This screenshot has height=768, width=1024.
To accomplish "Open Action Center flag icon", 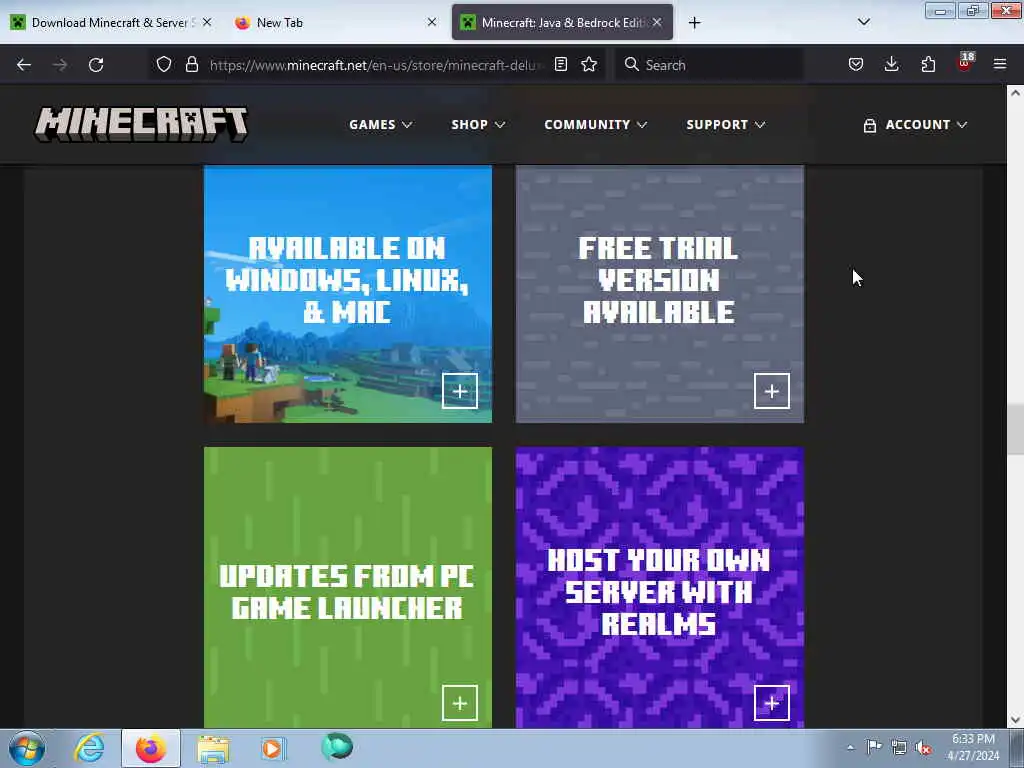I will tap(874, 747).
